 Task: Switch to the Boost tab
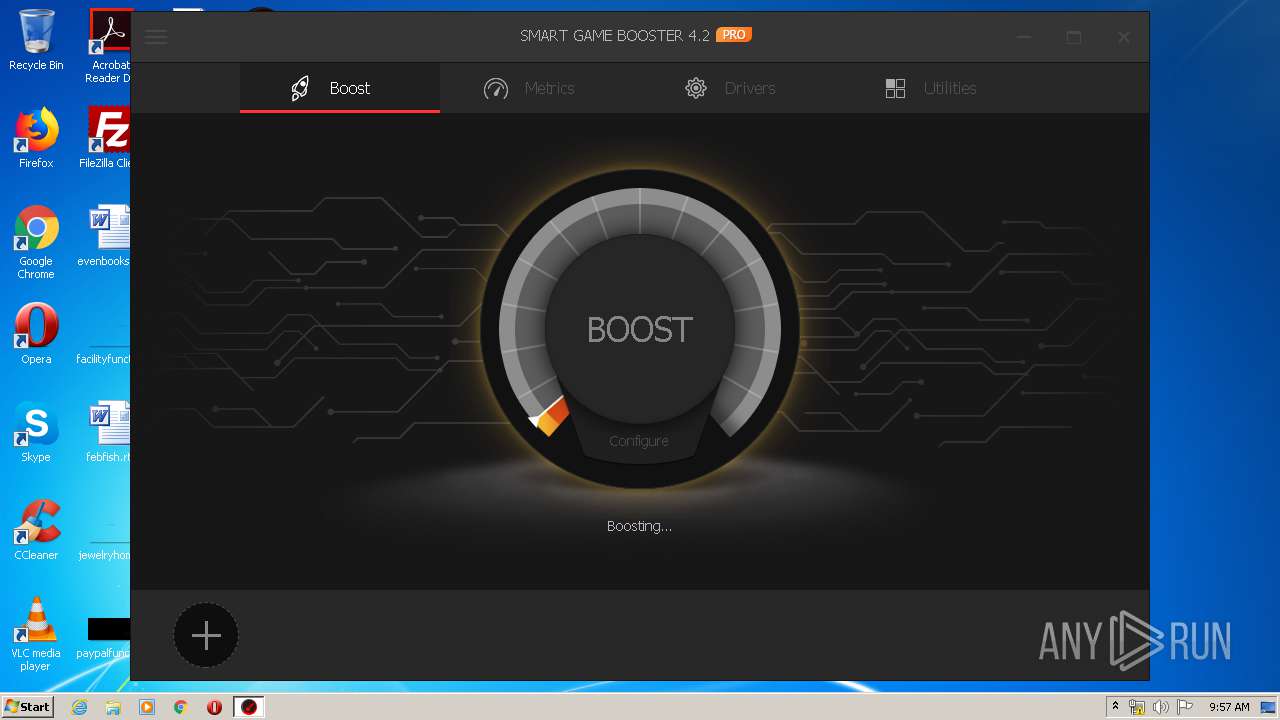[340, 88]
